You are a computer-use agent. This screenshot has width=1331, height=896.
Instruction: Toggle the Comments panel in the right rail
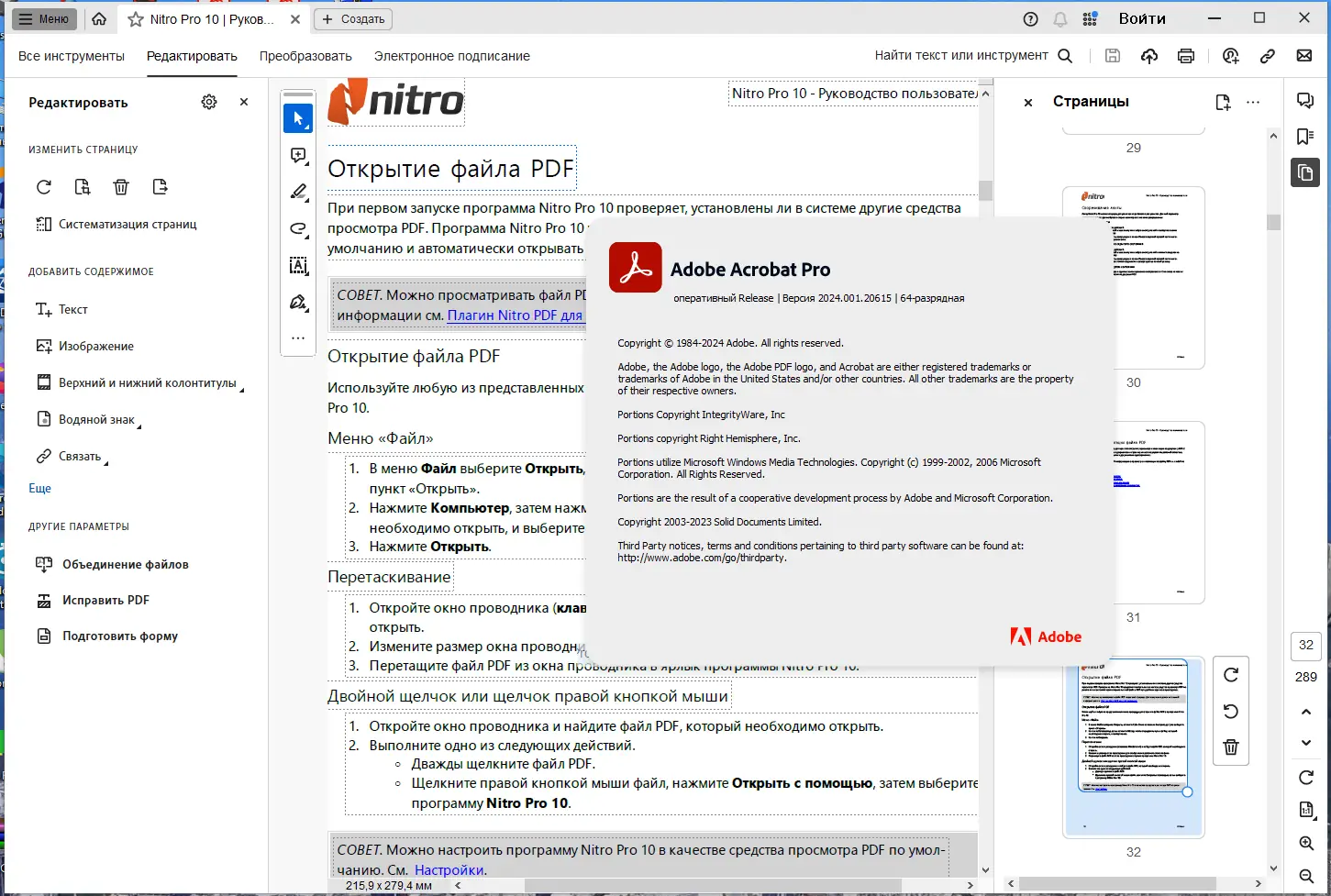(x=1305, y=101)
